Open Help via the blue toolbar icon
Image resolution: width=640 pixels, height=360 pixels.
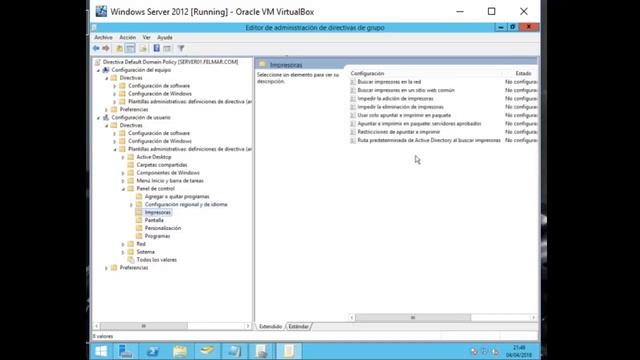point(156,48)
